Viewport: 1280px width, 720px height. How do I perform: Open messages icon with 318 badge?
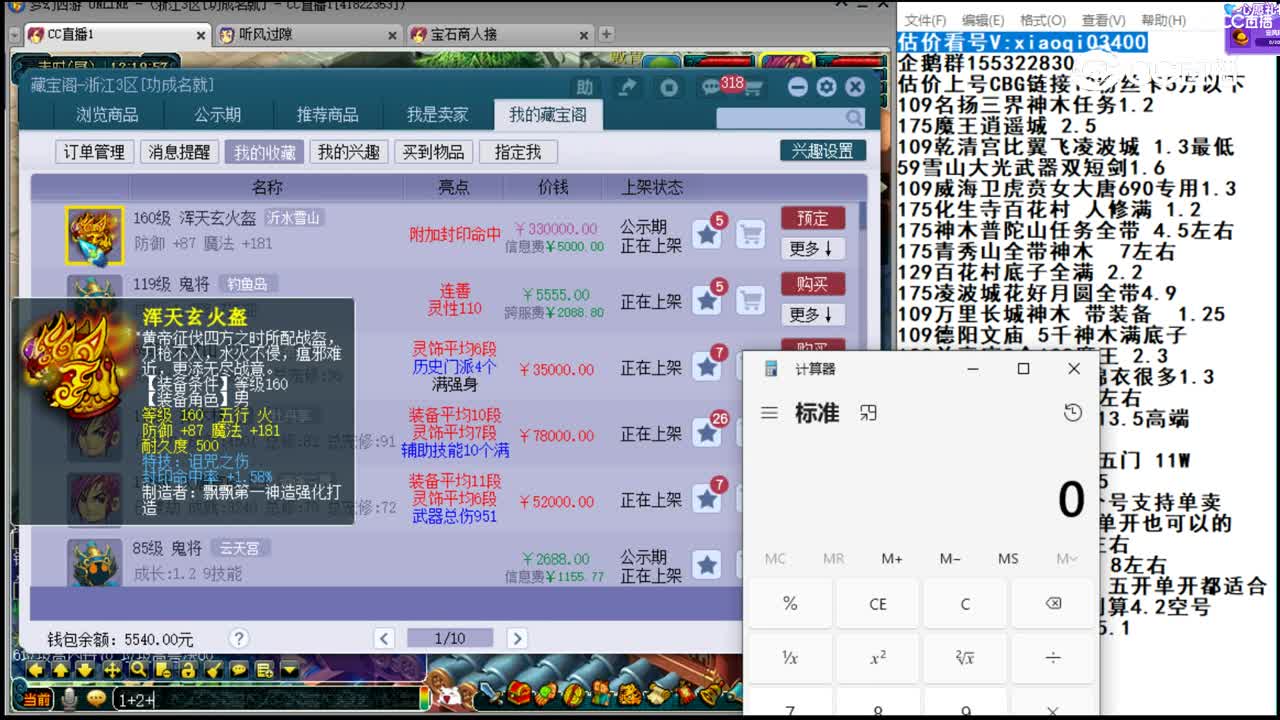tap(711, 87)
